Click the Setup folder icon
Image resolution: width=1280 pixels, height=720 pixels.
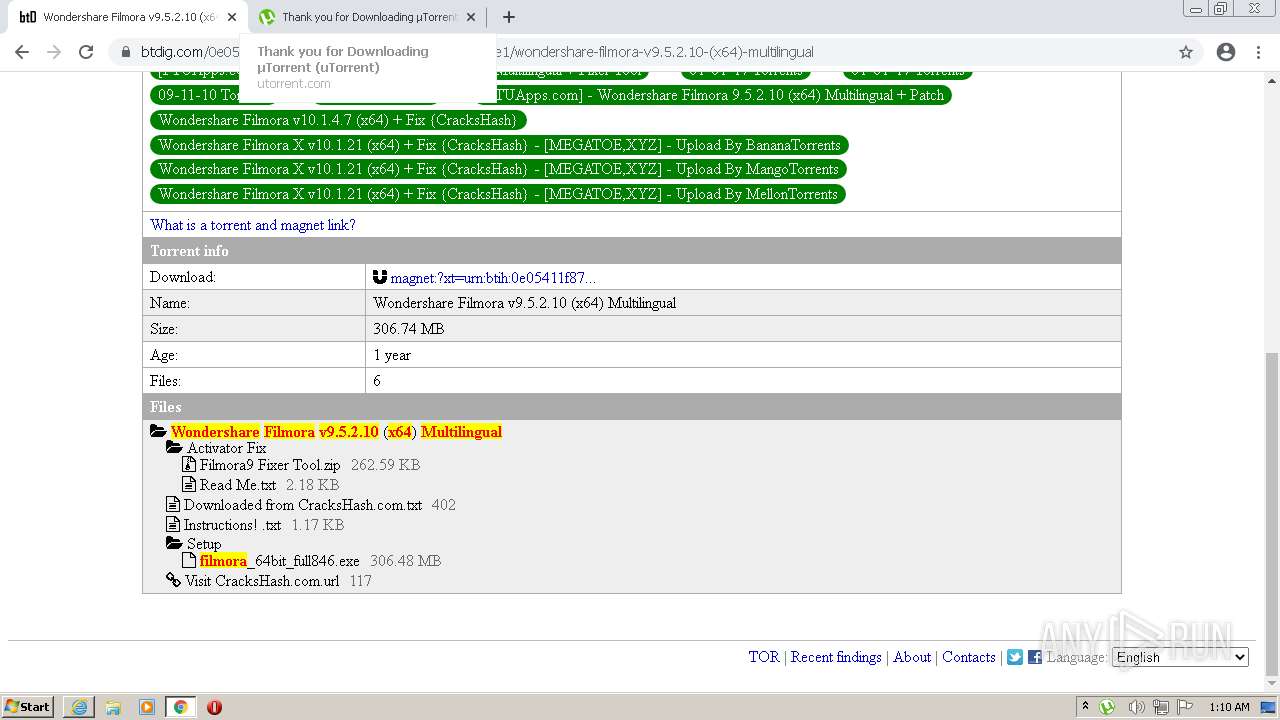tap(174, 544)
